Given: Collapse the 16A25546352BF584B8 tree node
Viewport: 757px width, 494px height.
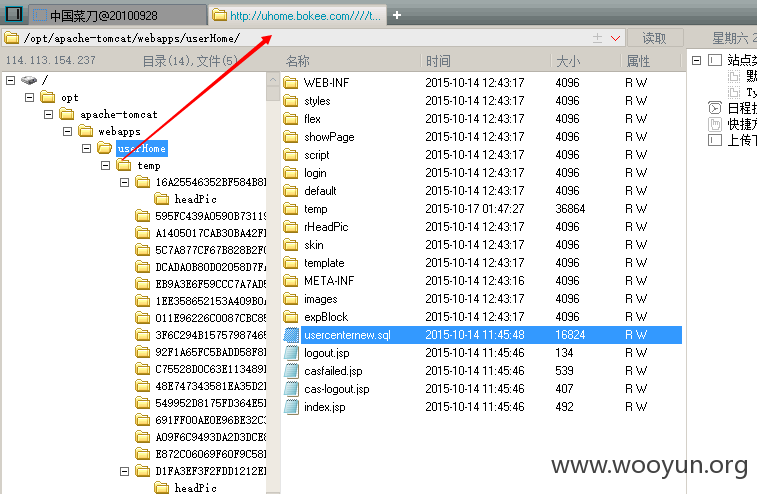Looking at the screenshot, I should 125,183.
